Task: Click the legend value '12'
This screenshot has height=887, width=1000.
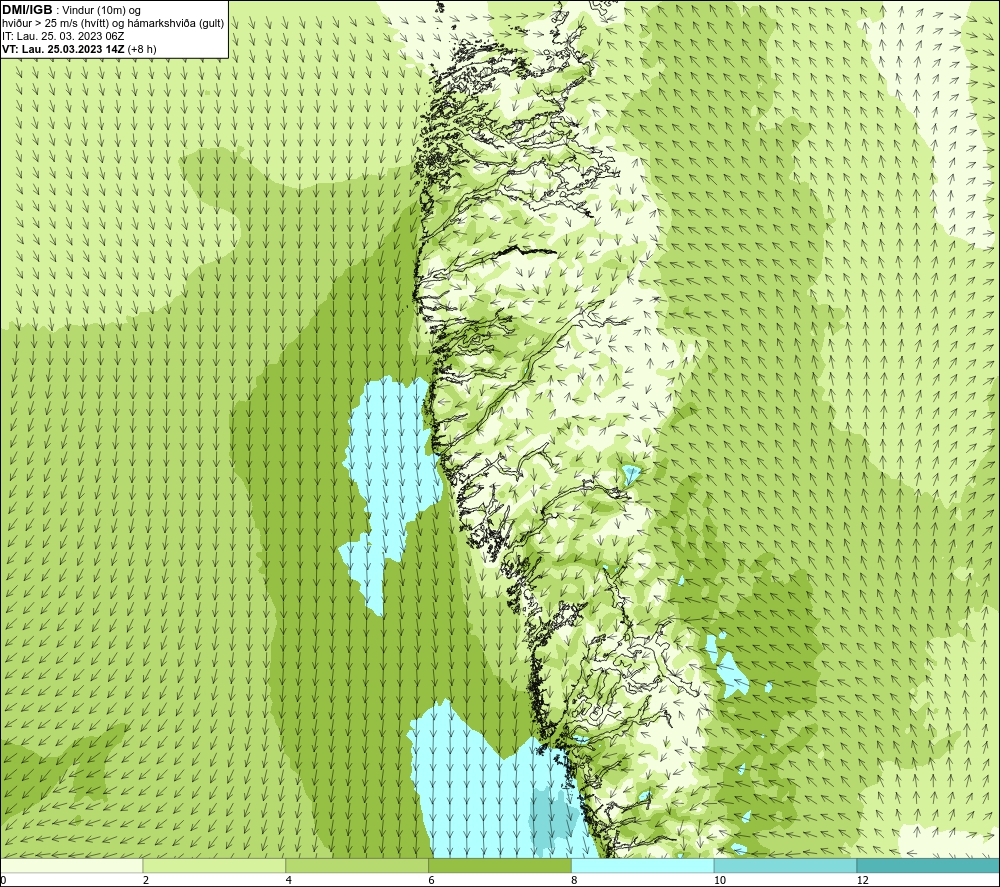Action: pyautogui.click(x=863, y=881)
